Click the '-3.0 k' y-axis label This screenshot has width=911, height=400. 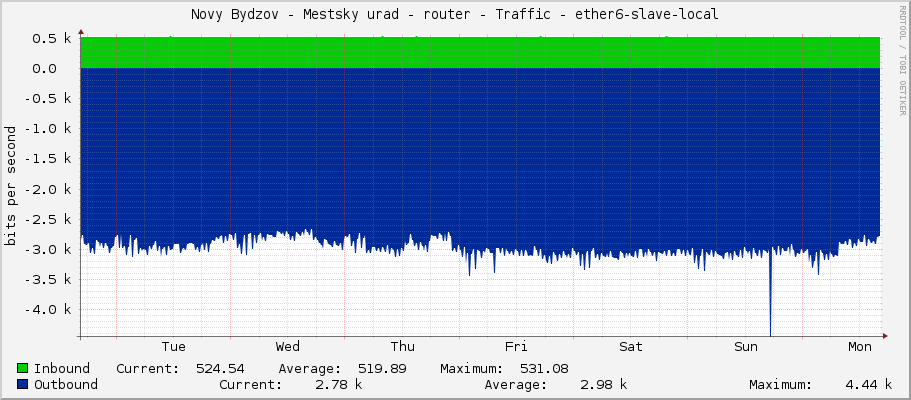[48, 250]
